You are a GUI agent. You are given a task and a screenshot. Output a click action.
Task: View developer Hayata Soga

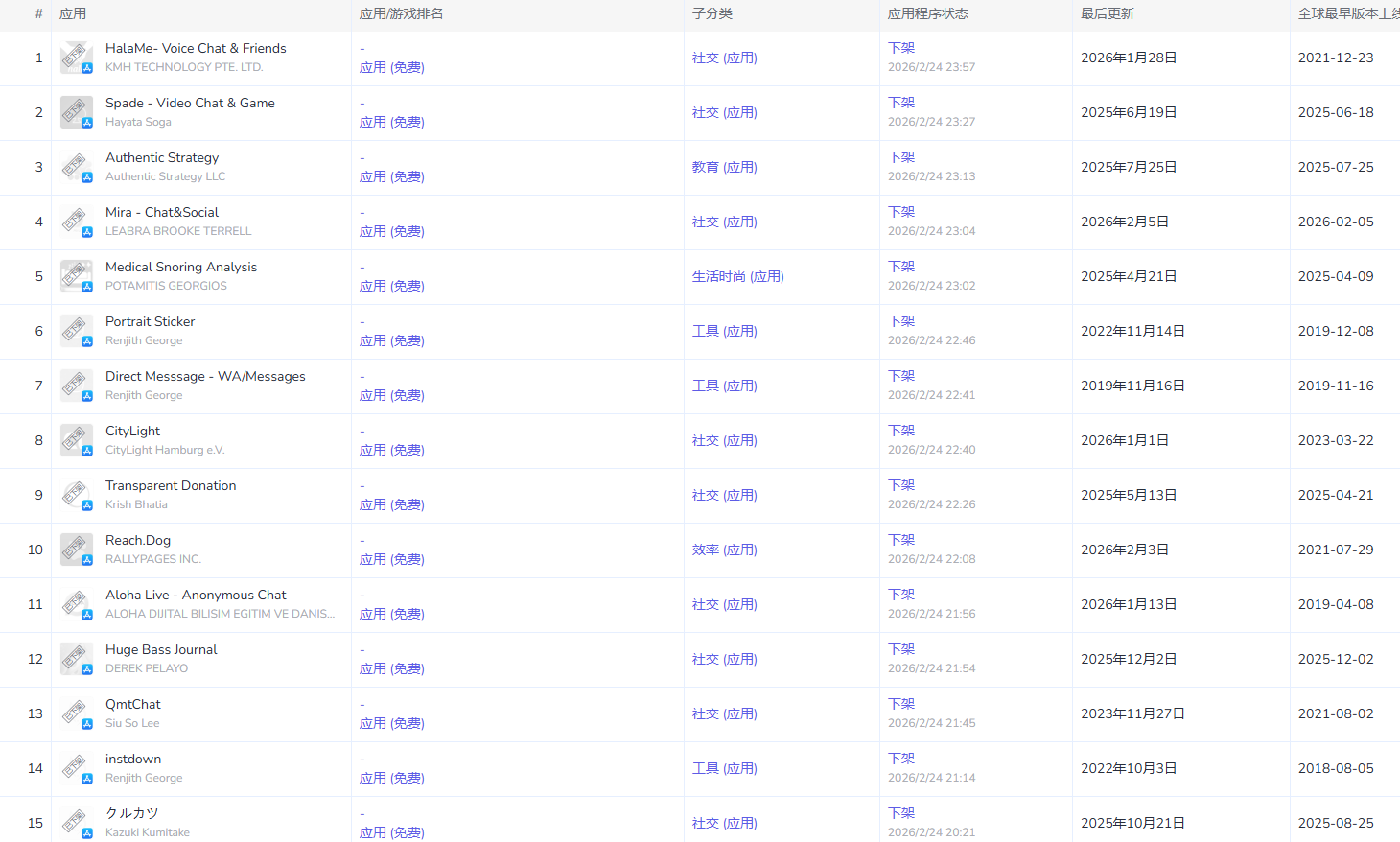tap(138, 122)
